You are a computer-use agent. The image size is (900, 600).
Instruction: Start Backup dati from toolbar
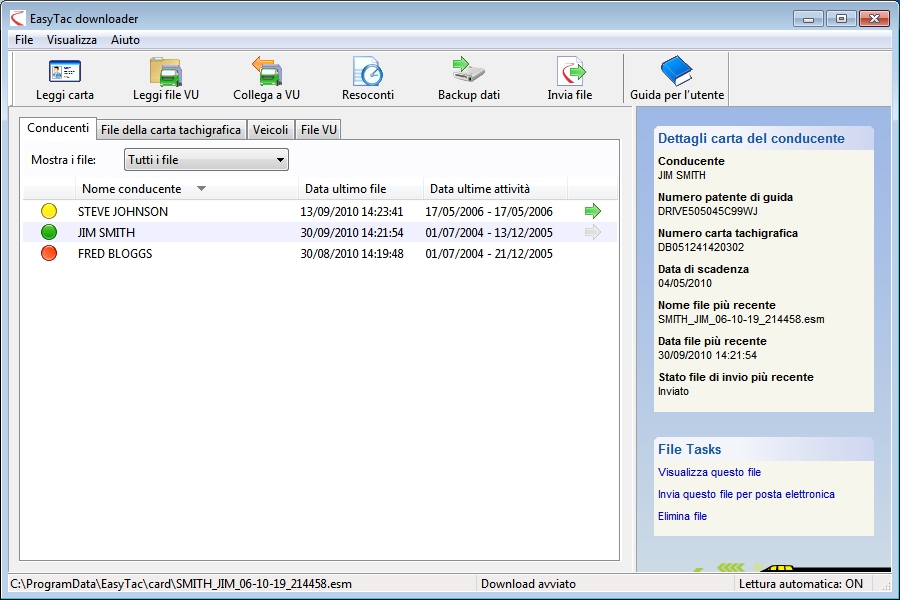[468, 72]
